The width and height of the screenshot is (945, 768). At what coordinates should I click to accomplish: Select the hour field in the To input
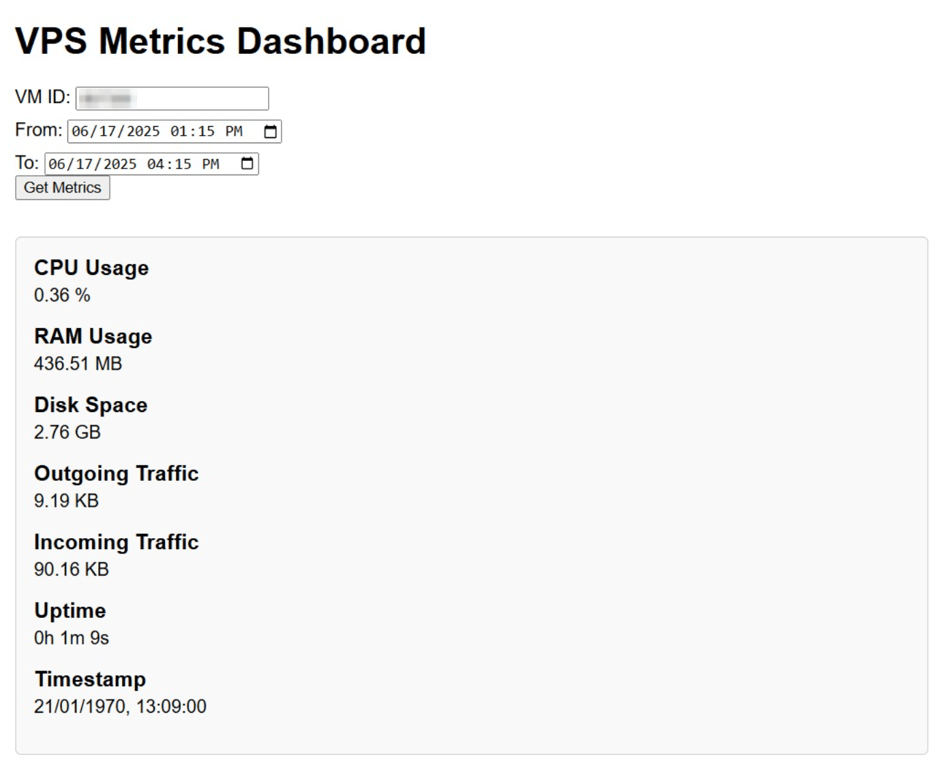[x=153, y=163]
